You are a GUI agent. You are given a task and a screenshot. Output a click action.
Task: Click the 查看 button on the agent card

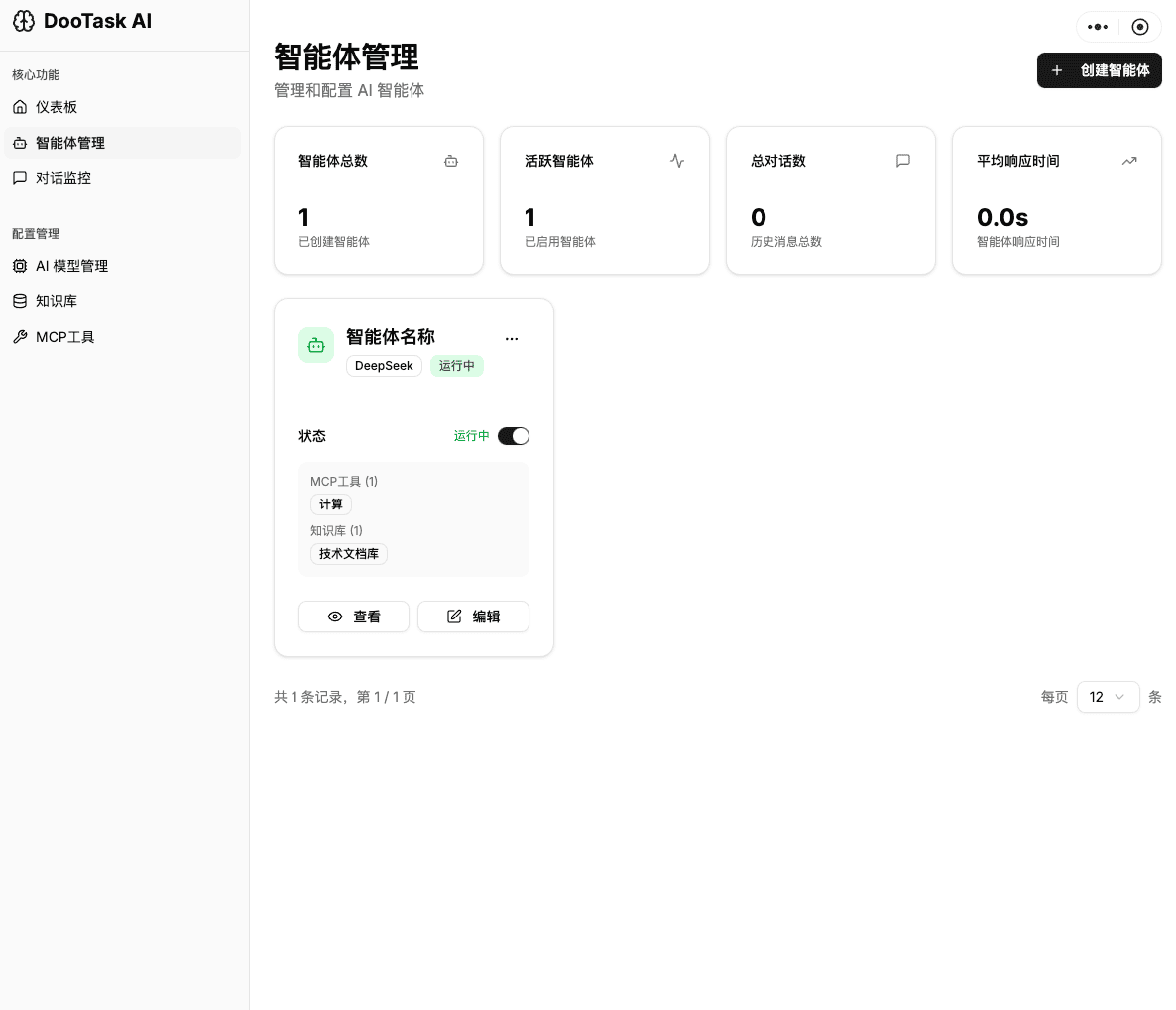pos(354,617)
